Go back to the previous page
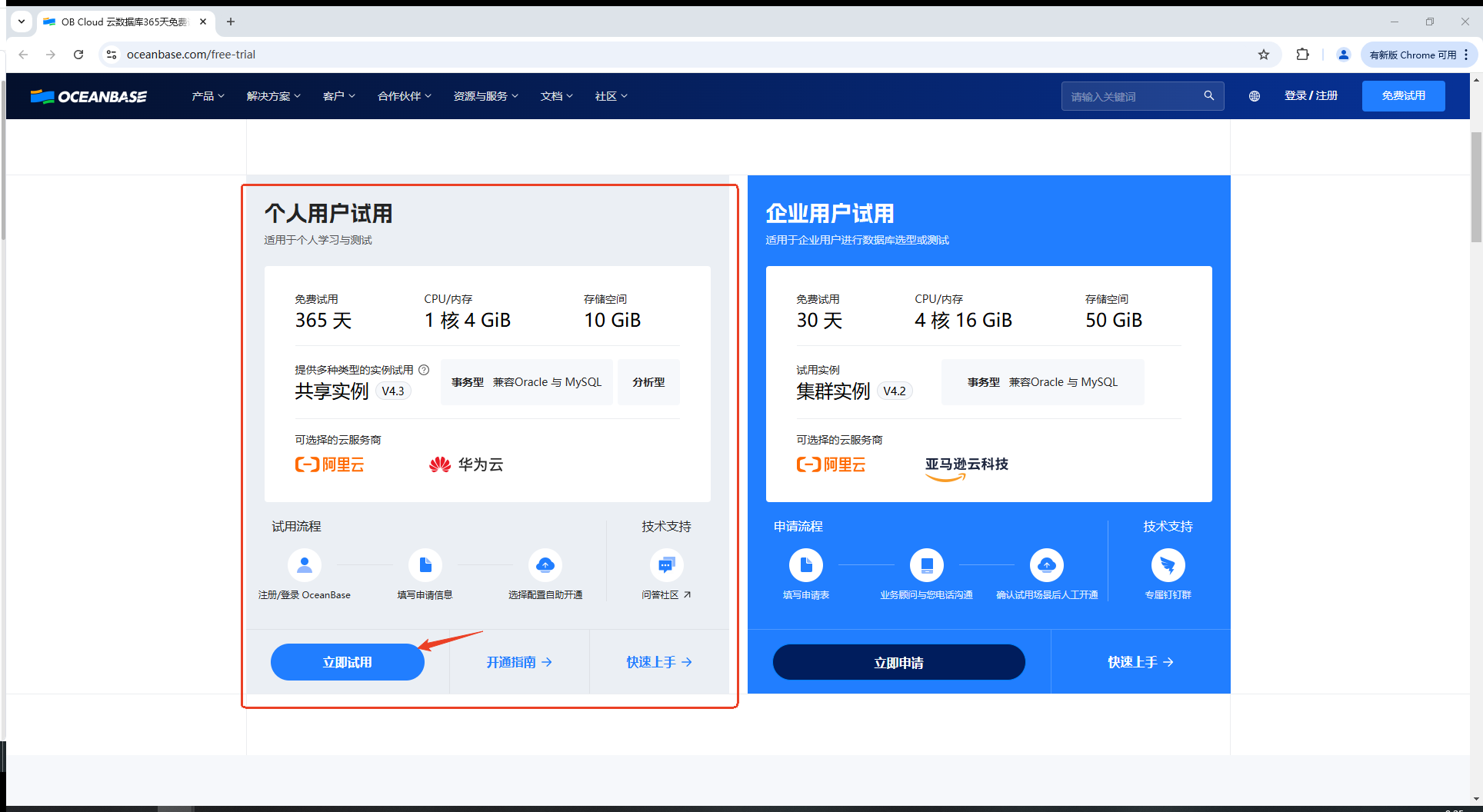The width and height of the screenshot is (1483, 812). [x=23, y=55]
